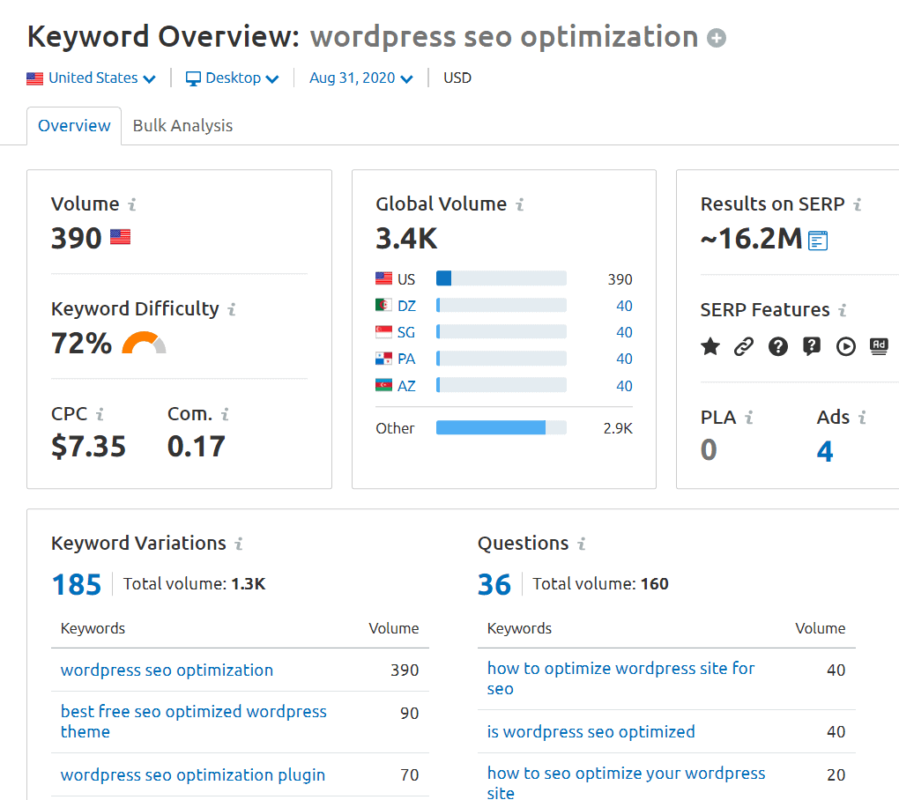Screen dimensions: 899x800
Task: Click Keyword Variations total volume 1.3K
Action: coord(248,584)
